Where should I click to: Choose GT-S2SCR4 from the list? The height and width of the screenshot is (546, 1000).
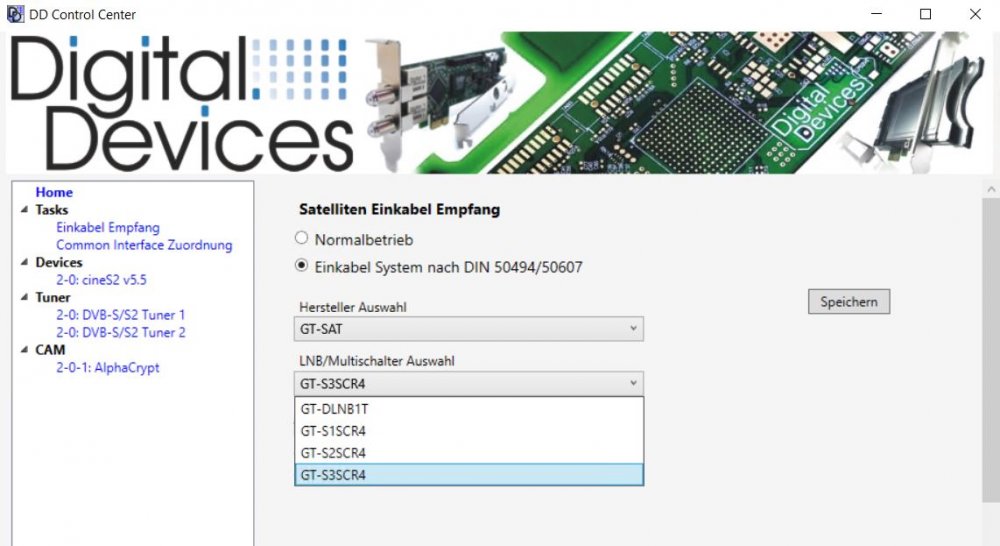point(469,453)
